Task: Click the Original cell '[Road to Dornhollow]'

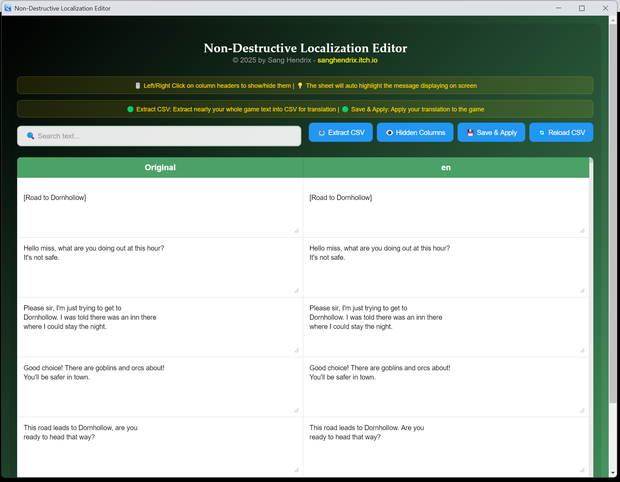Action: [160, 208]
